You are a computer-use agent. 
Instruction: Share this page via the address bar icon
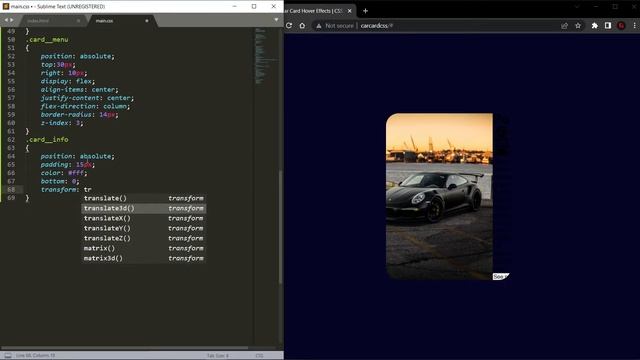[x=564, y=26]
